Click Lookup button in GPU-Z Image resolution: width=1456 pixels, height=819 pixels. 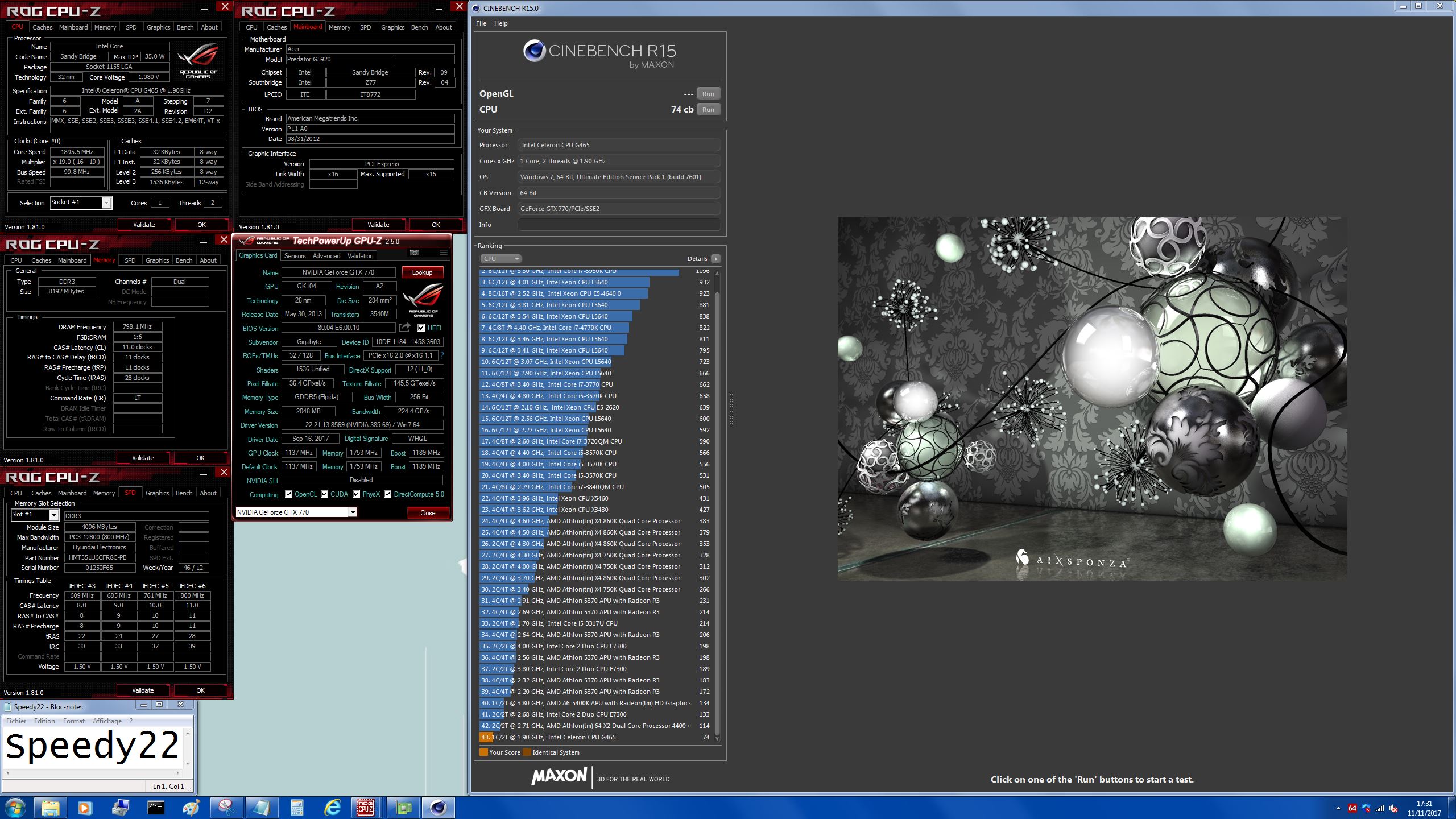coord(423,272)
